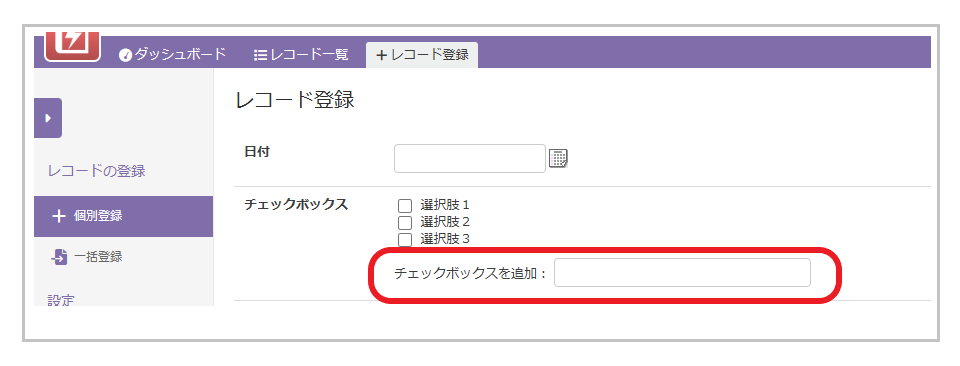Image resolution: width=960 pixels, height=366 pixels.
Task: Check the 選択肢２ checkbox
Action: [405, 222]
